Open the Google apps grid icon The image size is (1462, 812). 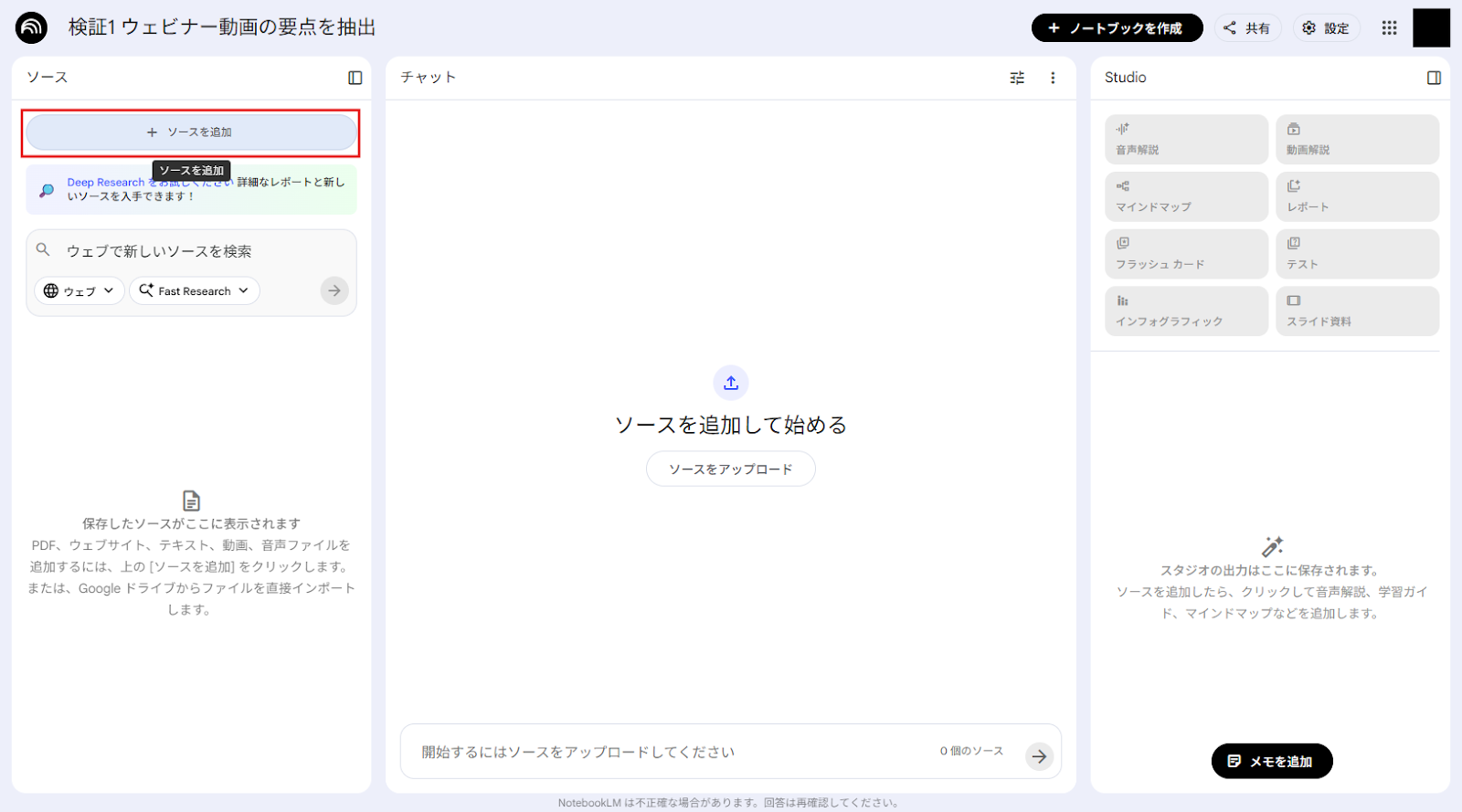pos(1389,28)
